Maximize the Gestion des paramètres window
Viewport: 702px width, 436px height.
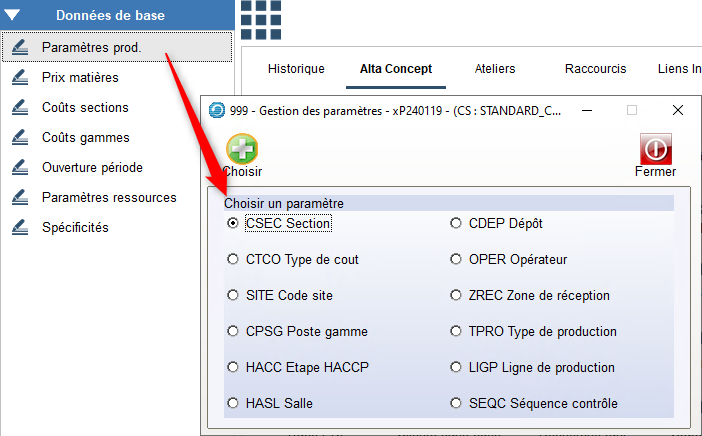[632, 110]
